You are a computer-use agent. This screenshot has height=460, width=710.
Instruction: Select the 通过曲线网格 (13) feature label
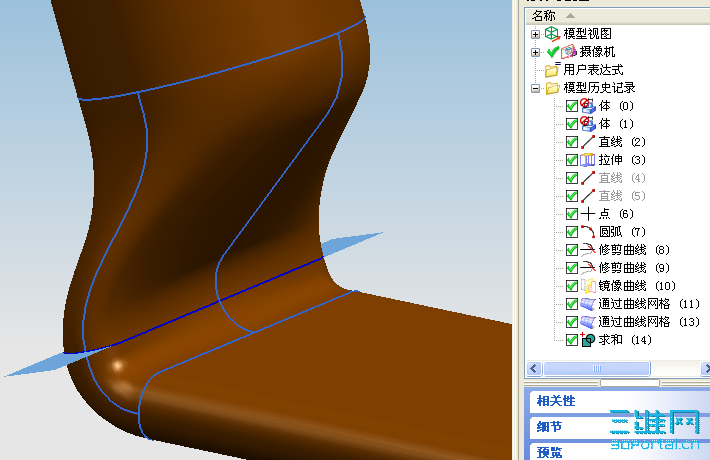tap(649, 322)
